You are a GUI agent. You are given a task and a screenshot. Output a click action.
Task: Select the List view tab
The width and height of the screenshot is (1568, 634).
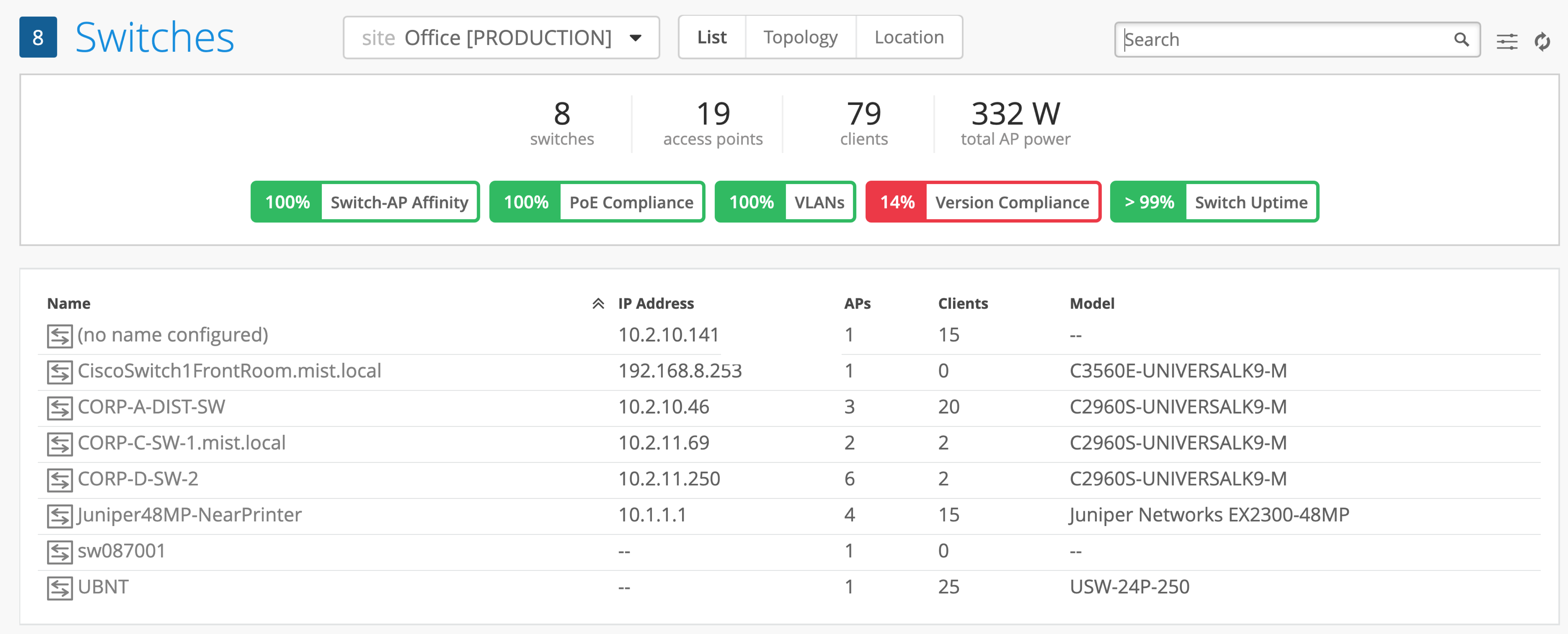click(x=712, y=37)
